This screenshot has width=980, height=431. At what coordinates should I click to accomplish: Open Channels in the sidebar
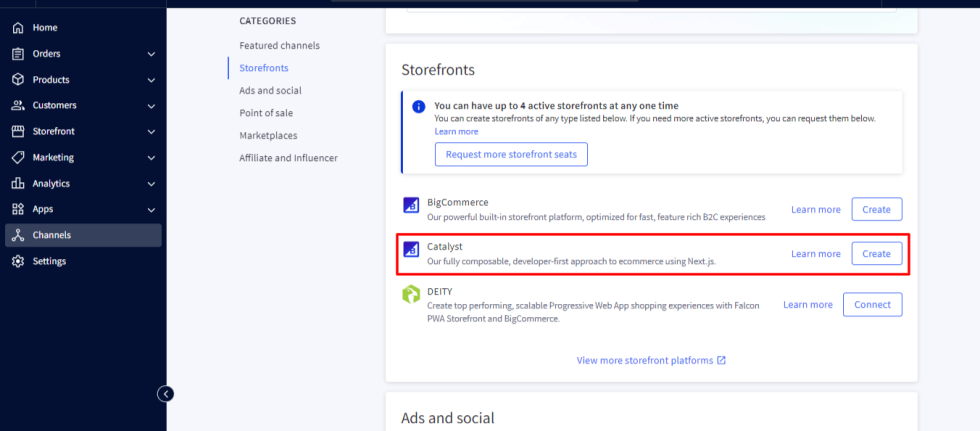pyautogui.click(x=83, y=235)
